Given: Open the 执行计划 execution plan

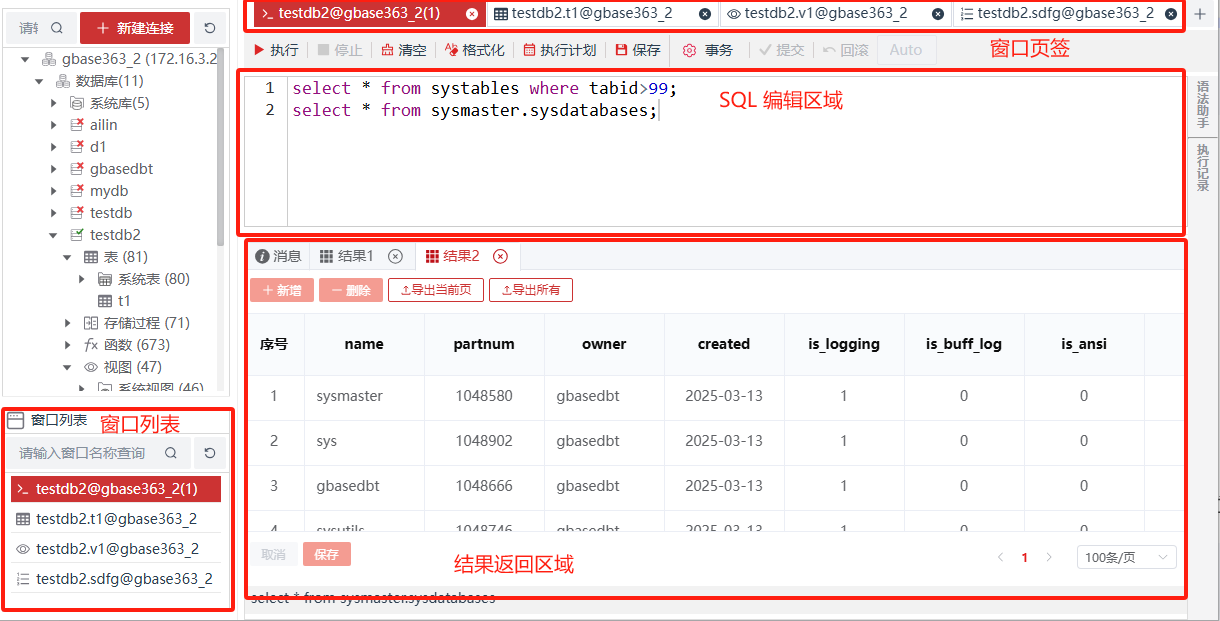Looking at the screenshot, I should click(529, 50).
